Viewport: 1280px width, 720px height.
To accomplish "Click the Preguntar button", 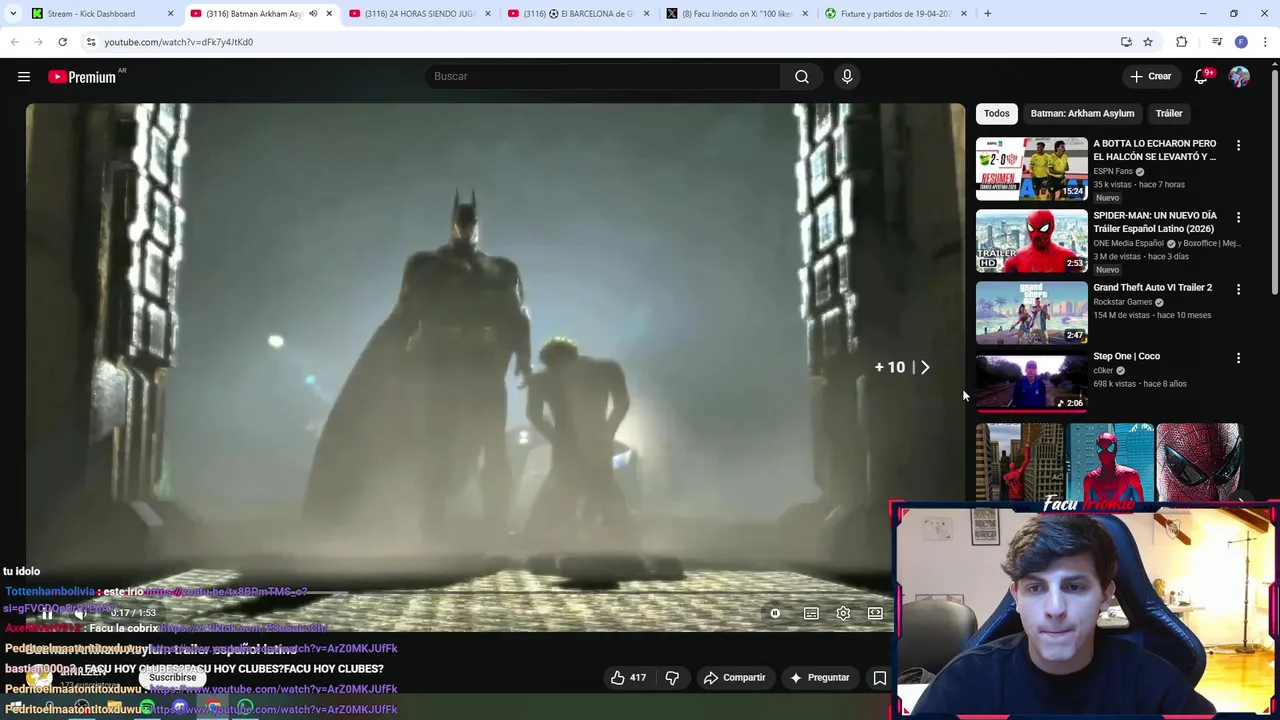I will click(820, 678).
